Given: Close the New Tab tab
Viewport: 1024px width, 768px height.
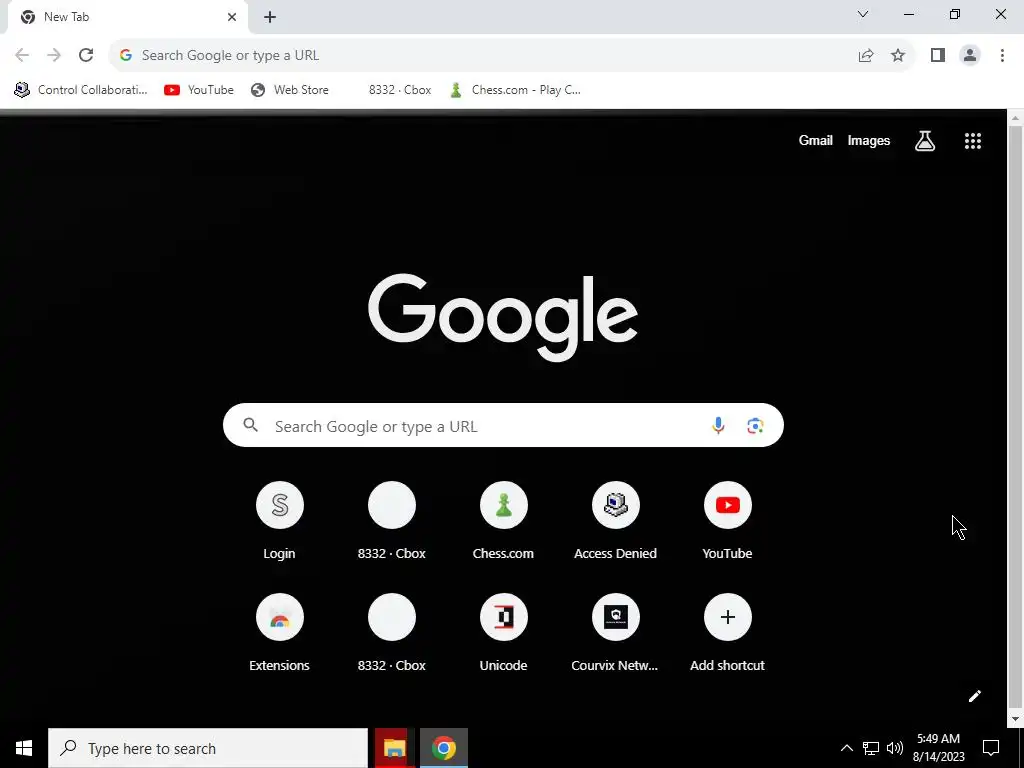Looking at the screenshot, I should coord(232,17).
